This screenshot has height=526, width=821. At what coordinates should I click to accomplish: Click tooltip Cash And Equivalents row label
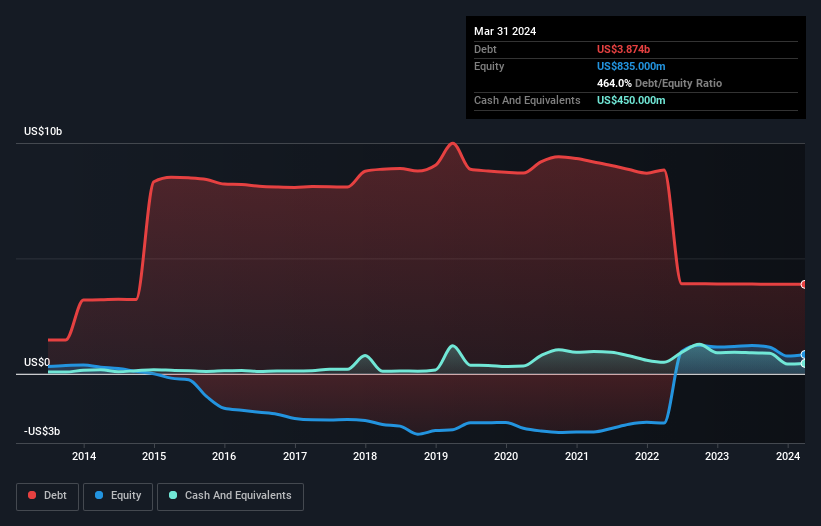click(x=527, y=100)
